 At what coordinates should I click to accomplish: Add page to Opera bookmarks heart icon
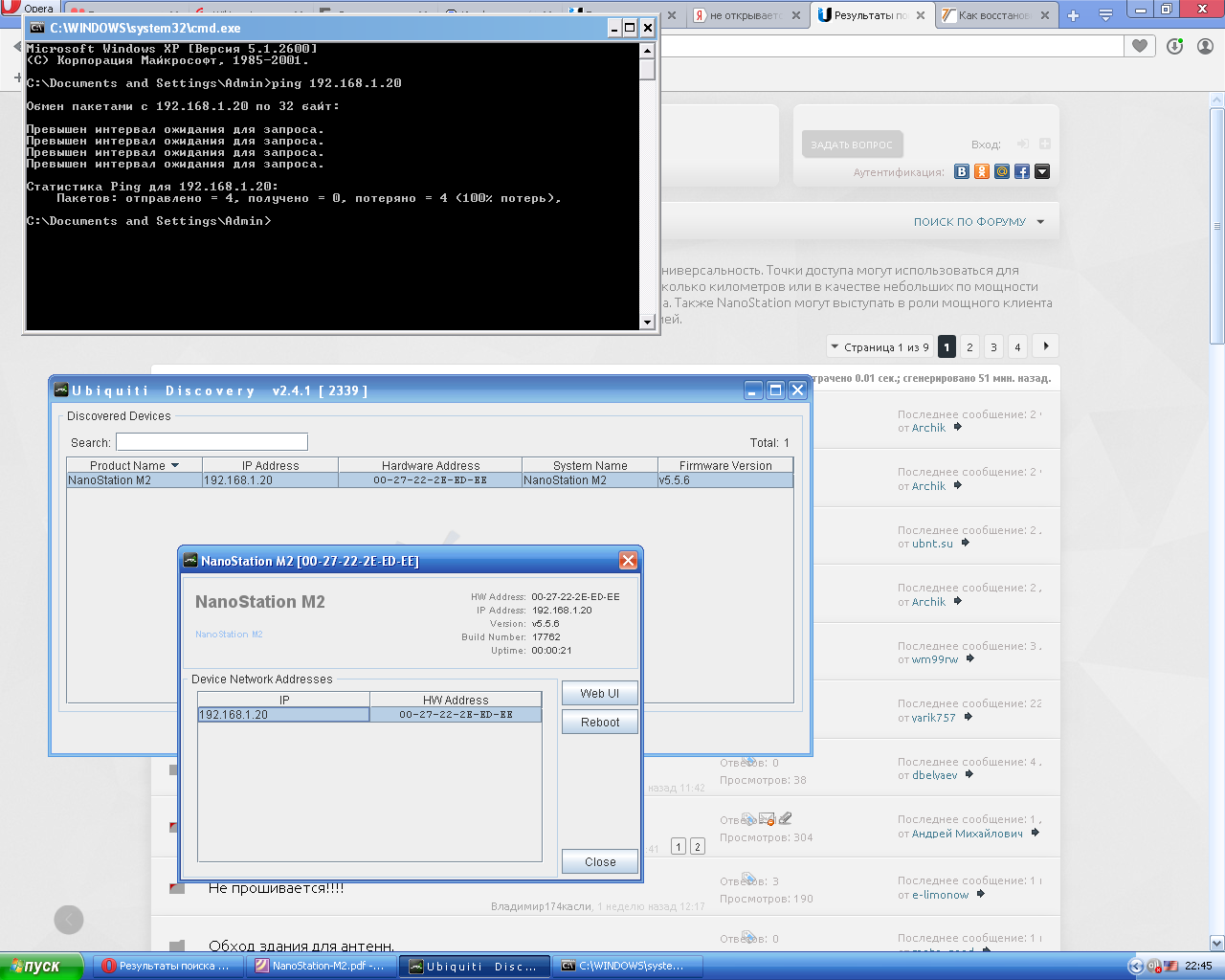(1140, 46)
